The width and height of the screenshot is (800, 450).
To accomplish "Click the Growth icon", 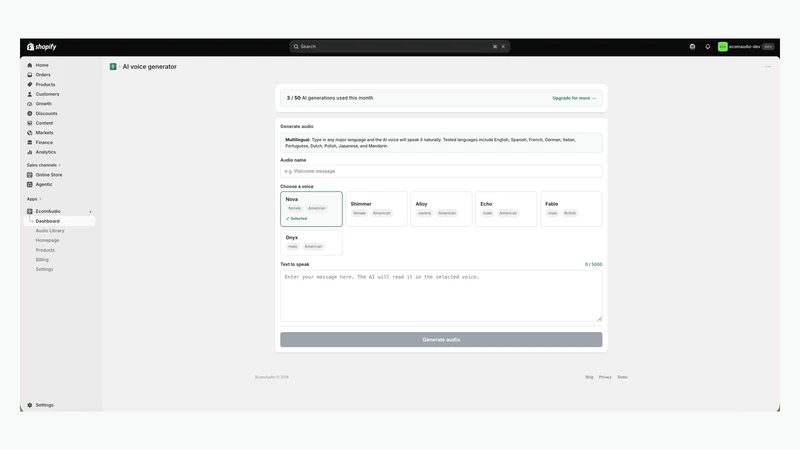I will (x=30, y=104).
